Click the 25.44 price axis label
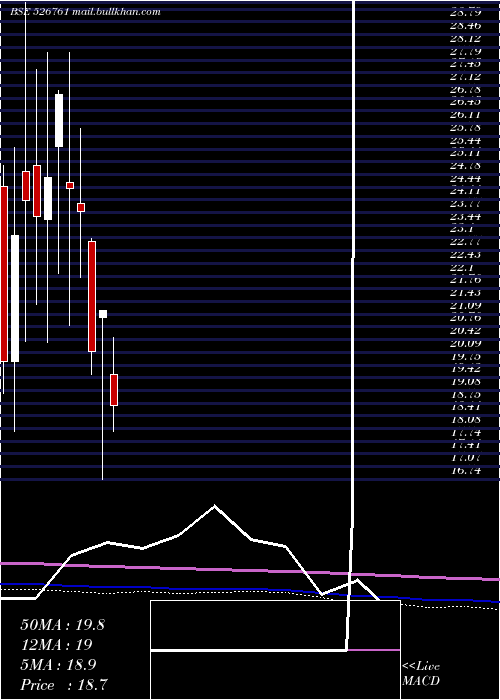This screenshot has width=500, height=700. (466, 140)
